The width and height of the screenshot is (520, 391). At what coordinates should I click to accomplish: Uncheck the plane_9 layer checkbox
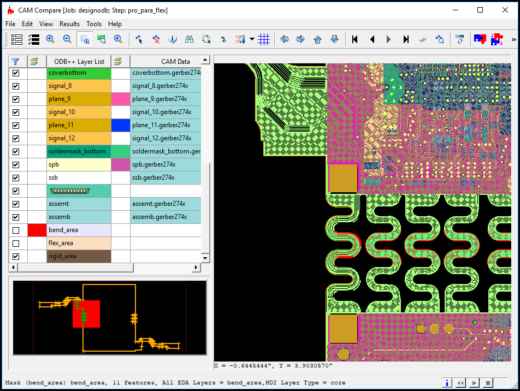click(x=16, y=99)
